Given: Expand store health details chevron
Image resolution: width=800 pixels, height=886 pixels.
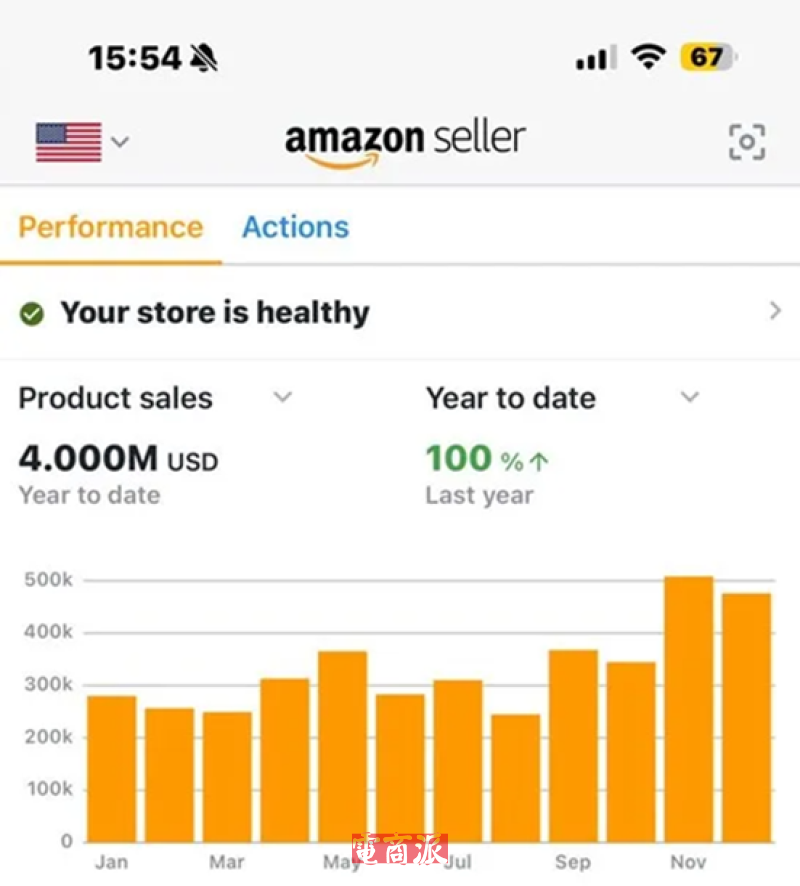Looking at the screenshot, I should pyautogui.click(x=775, y=312).
